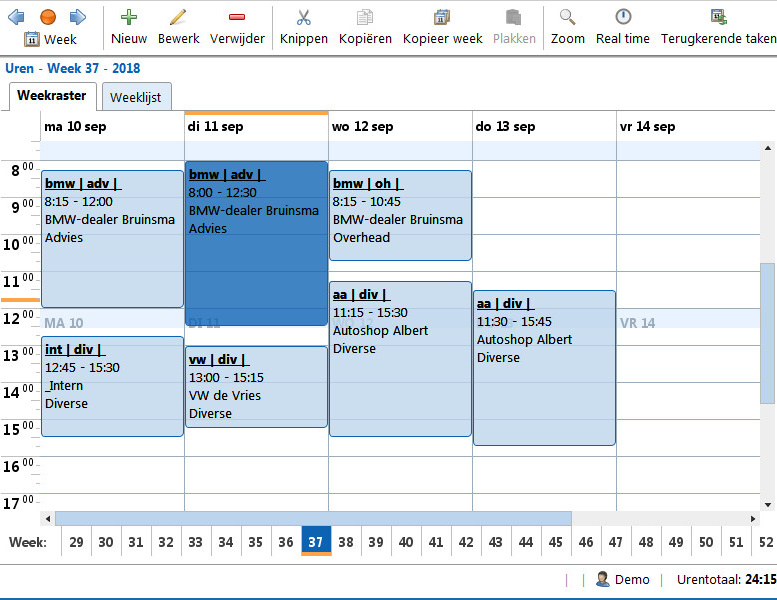Copy entry using Kopiëren
The image size is (777, 600).
coord(365,27)
